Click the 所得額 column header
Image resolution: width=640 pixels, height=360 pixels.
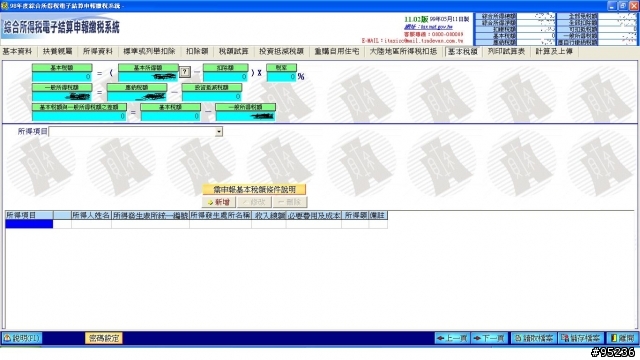pyautogui.click(x=355, y=215)
